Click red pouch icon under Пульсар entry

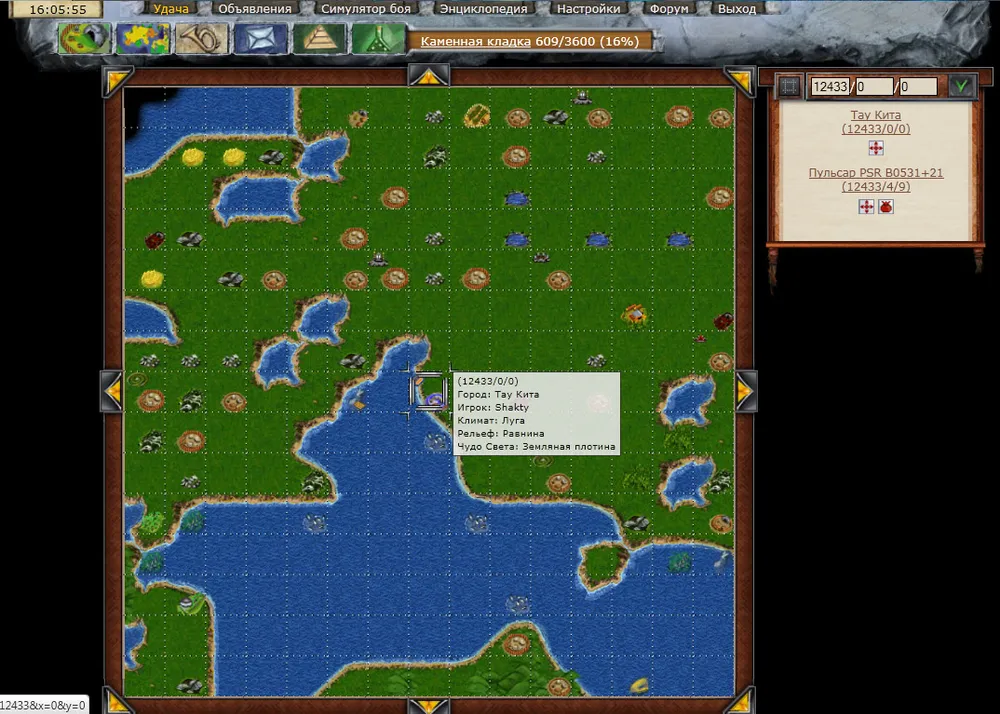click(x=886, y=207)
